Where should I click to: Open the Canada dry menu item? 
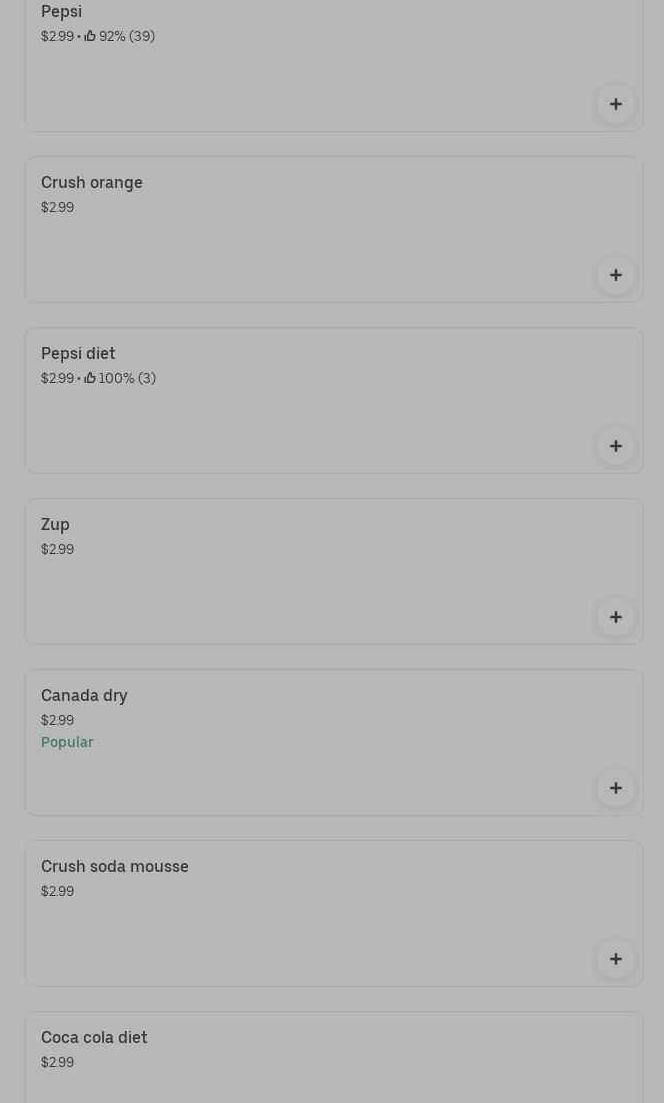(x=84, y=695)
